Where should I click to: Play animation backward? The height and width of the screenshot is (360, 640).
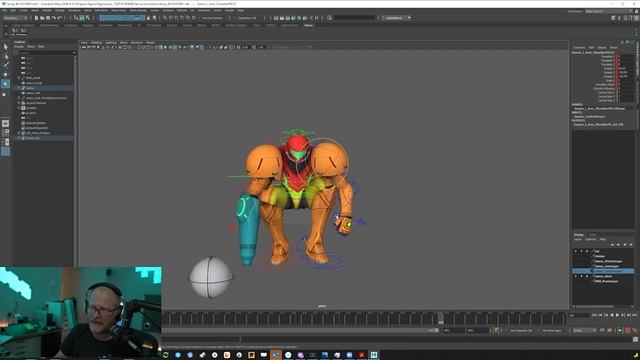(611, 315)
